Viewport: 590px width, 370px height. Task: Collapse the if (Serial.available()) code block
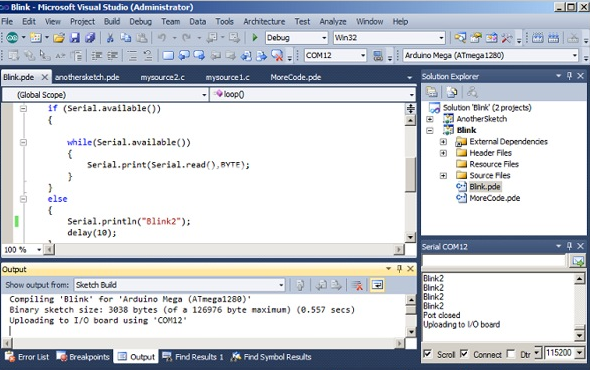point(23,108)
